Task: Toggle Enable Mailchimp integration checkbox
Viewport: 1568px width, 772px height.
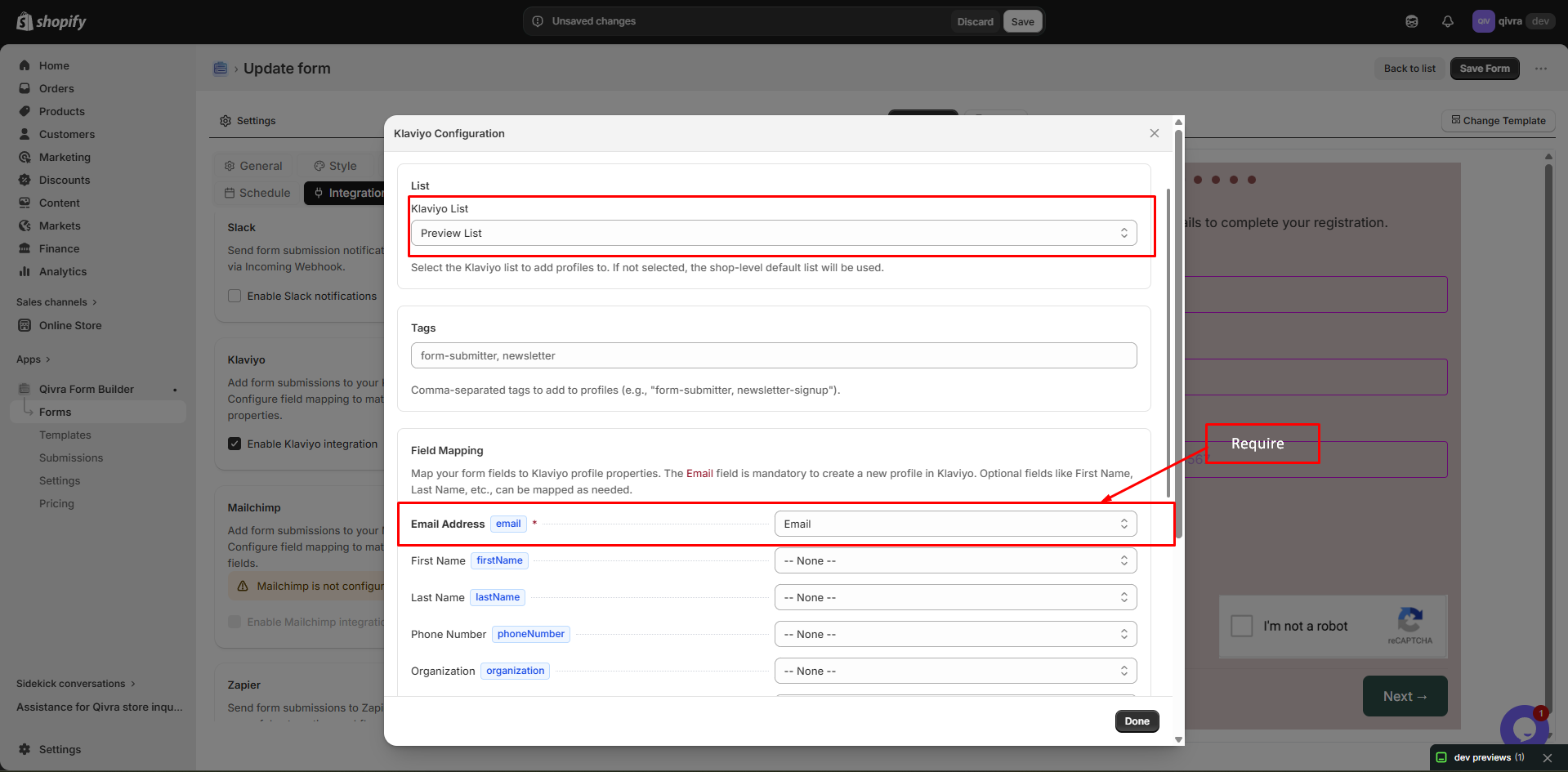Action: [x=235, y=622]
